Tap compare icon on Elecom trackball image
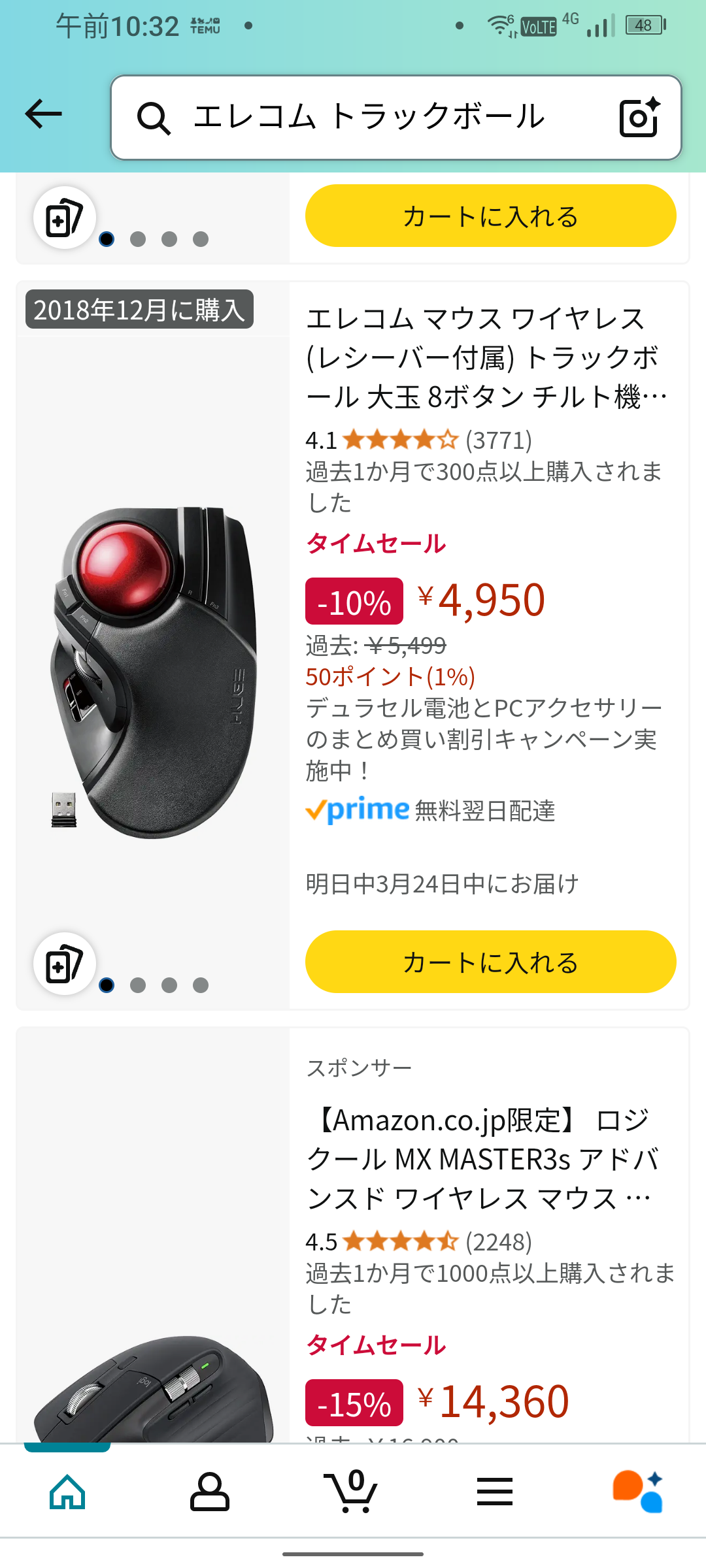The width and height of the screenshot is (706, 1568). (x=65, y=963)
